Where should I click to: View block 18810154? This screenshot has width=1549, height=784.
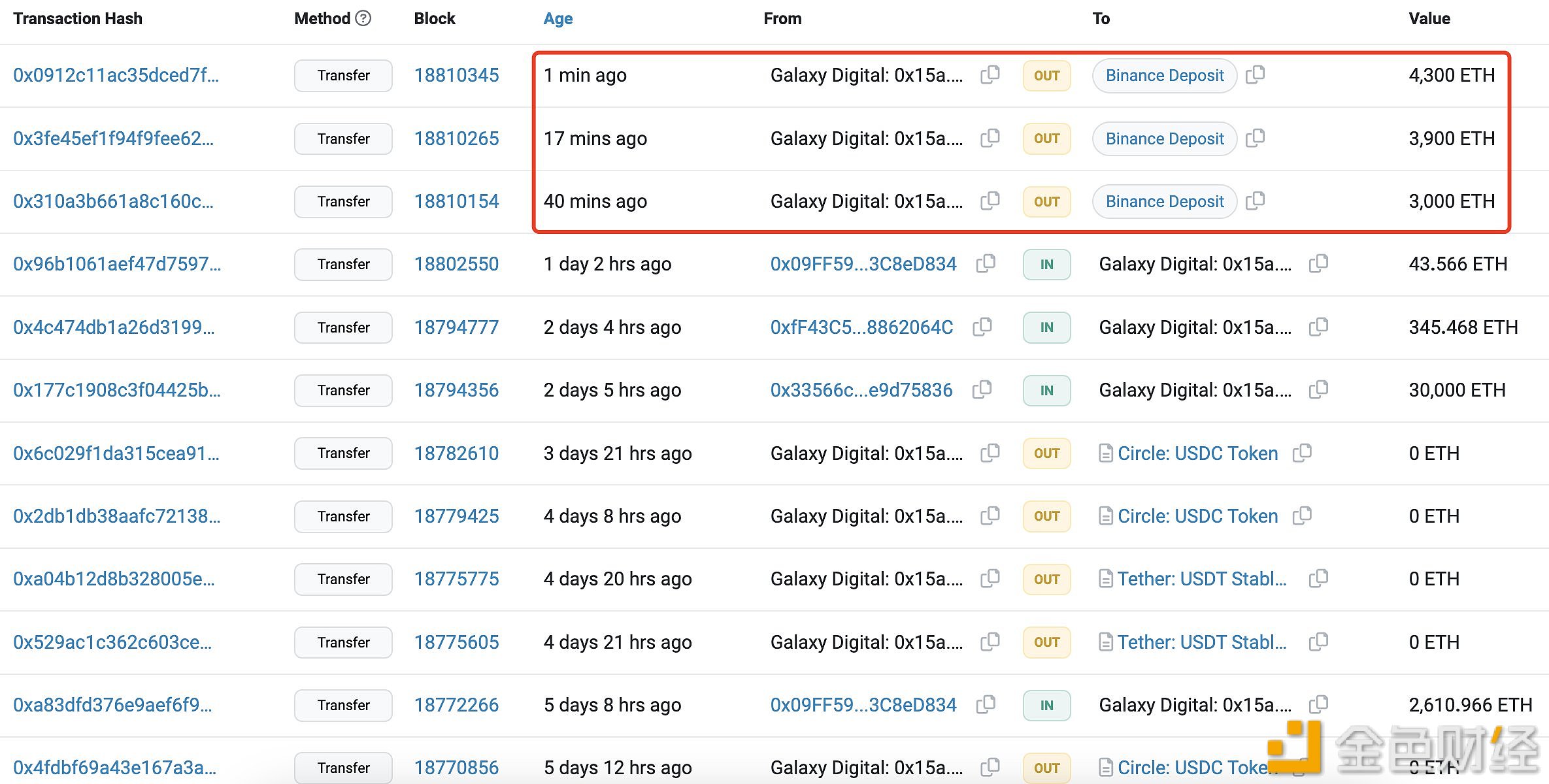[456, 201]
